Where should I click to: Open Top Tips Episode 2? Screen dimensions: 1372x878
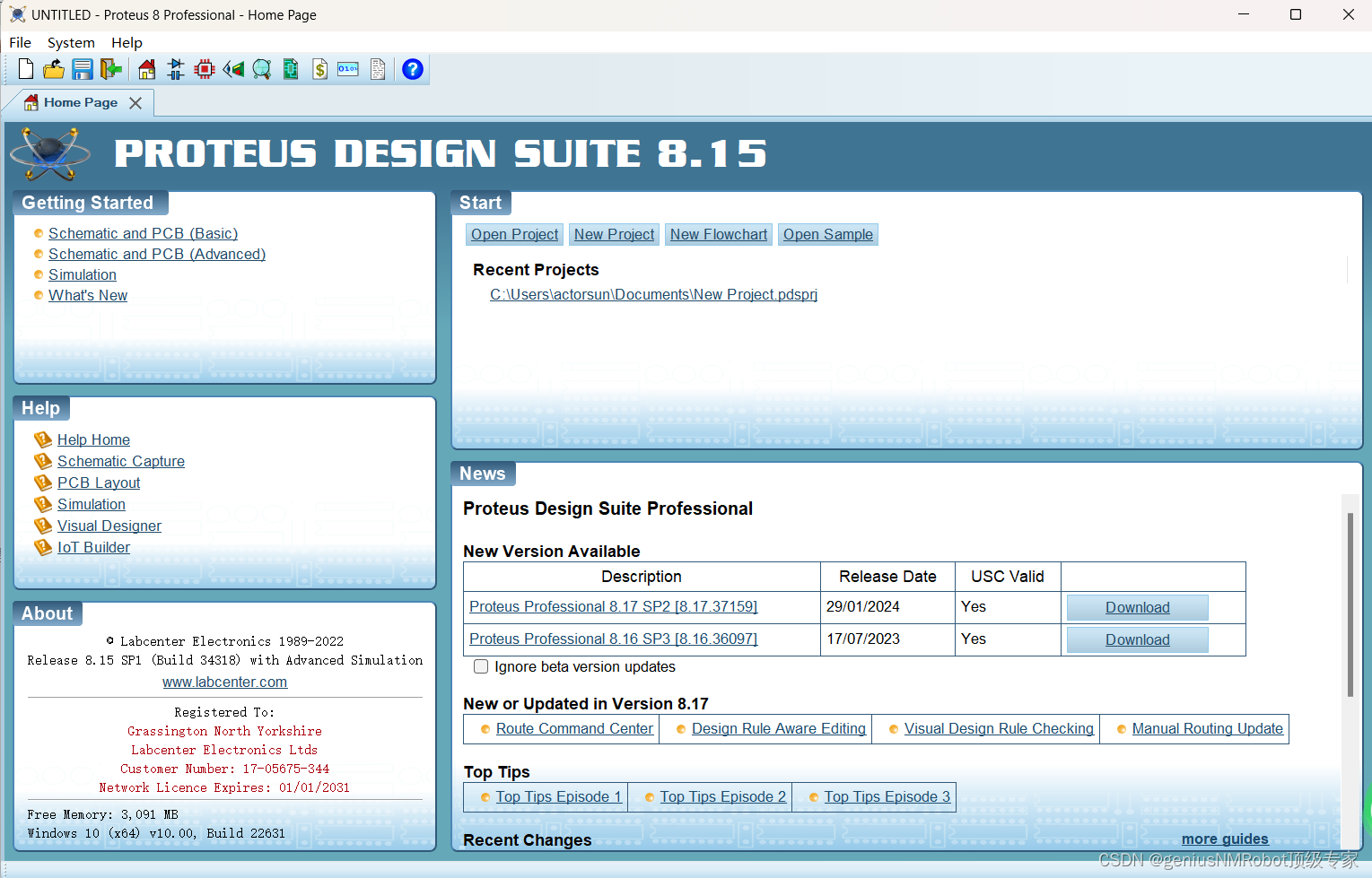point(722,796)
